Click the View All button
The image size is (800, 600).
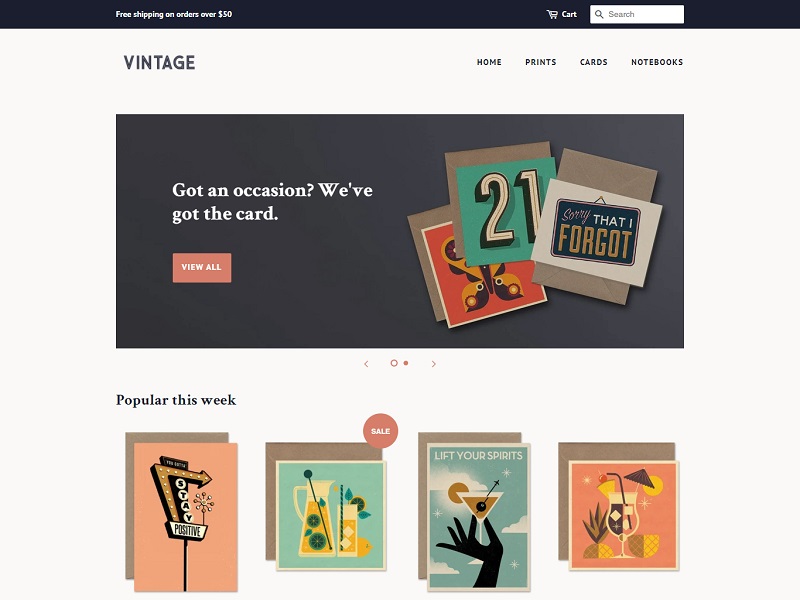point(202,267)
